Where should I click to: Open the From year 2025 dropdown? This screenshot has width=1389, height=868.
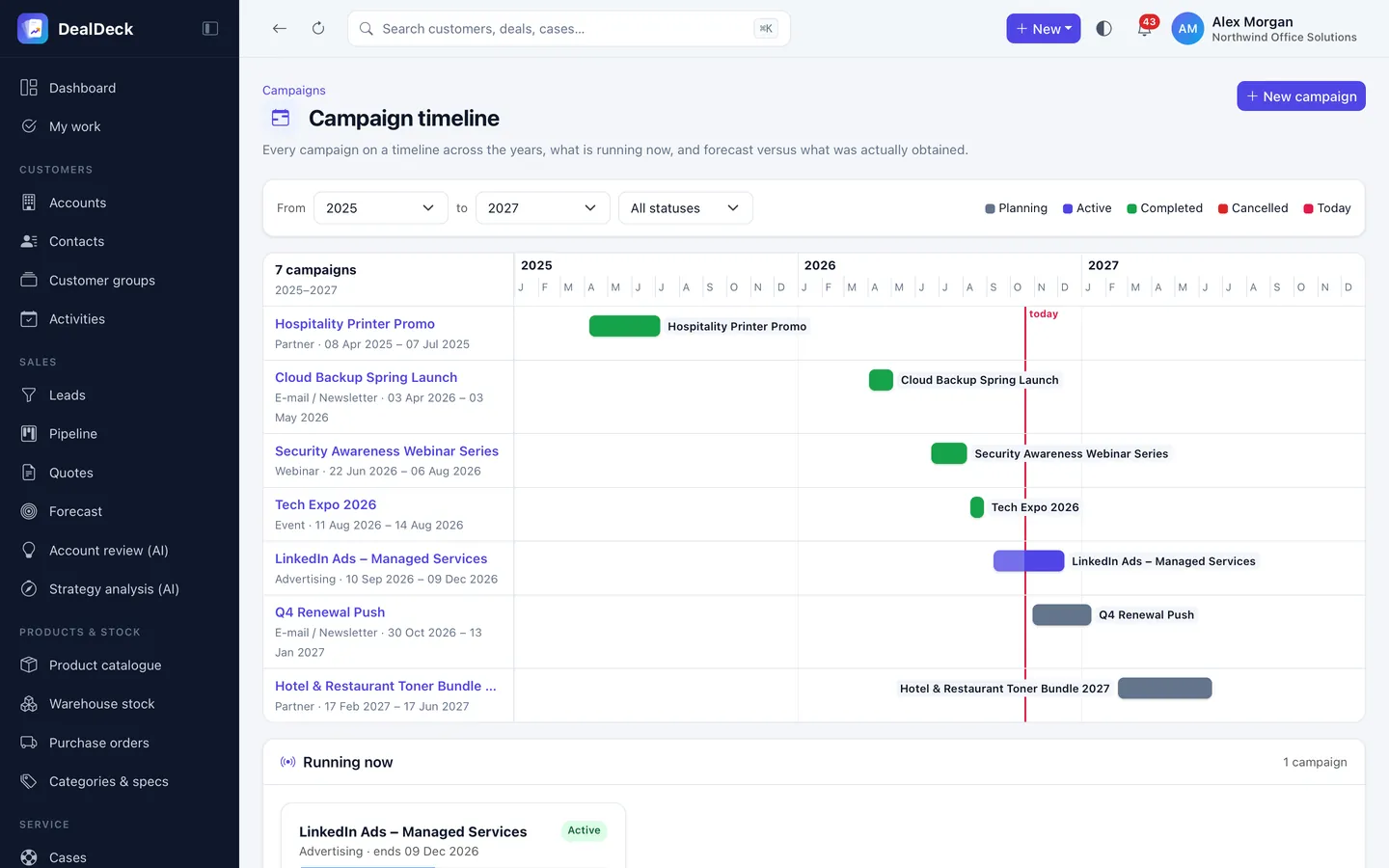click(381, 208)
